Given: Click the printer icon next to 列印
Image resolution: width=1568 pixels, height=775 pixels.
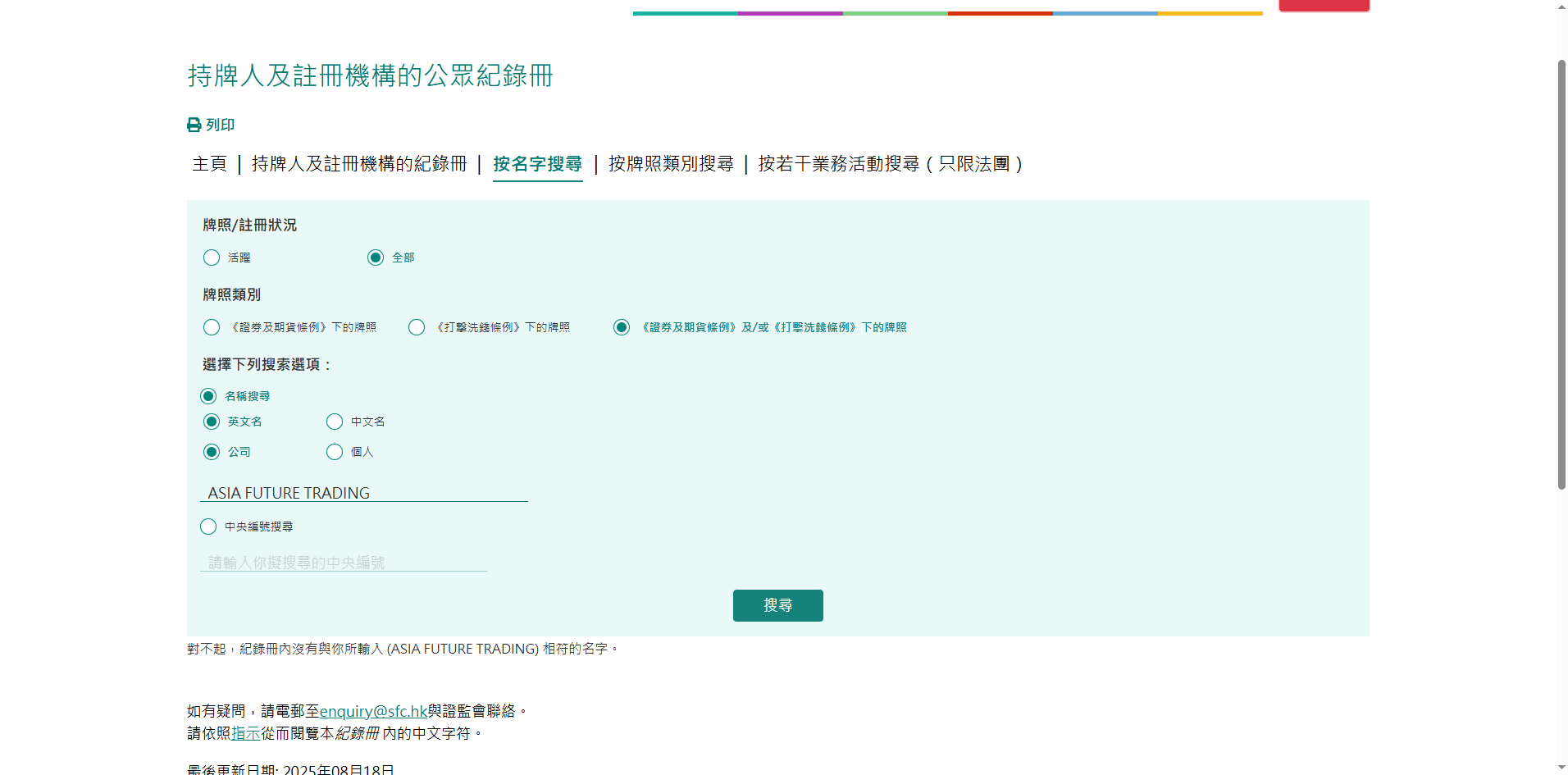Looking at the screenshot, I should point(194,125).
